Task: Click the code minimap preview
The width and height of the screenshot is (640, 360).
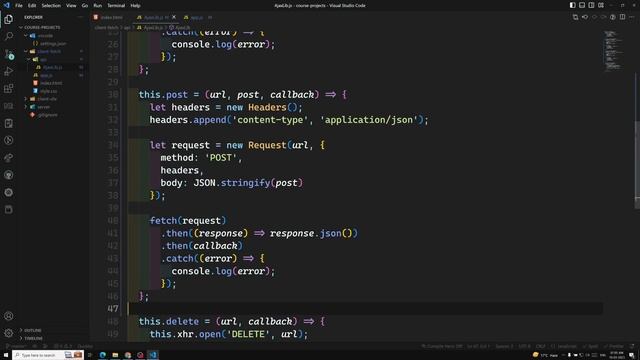Action: pyautogui.click(x=614, y=51)
